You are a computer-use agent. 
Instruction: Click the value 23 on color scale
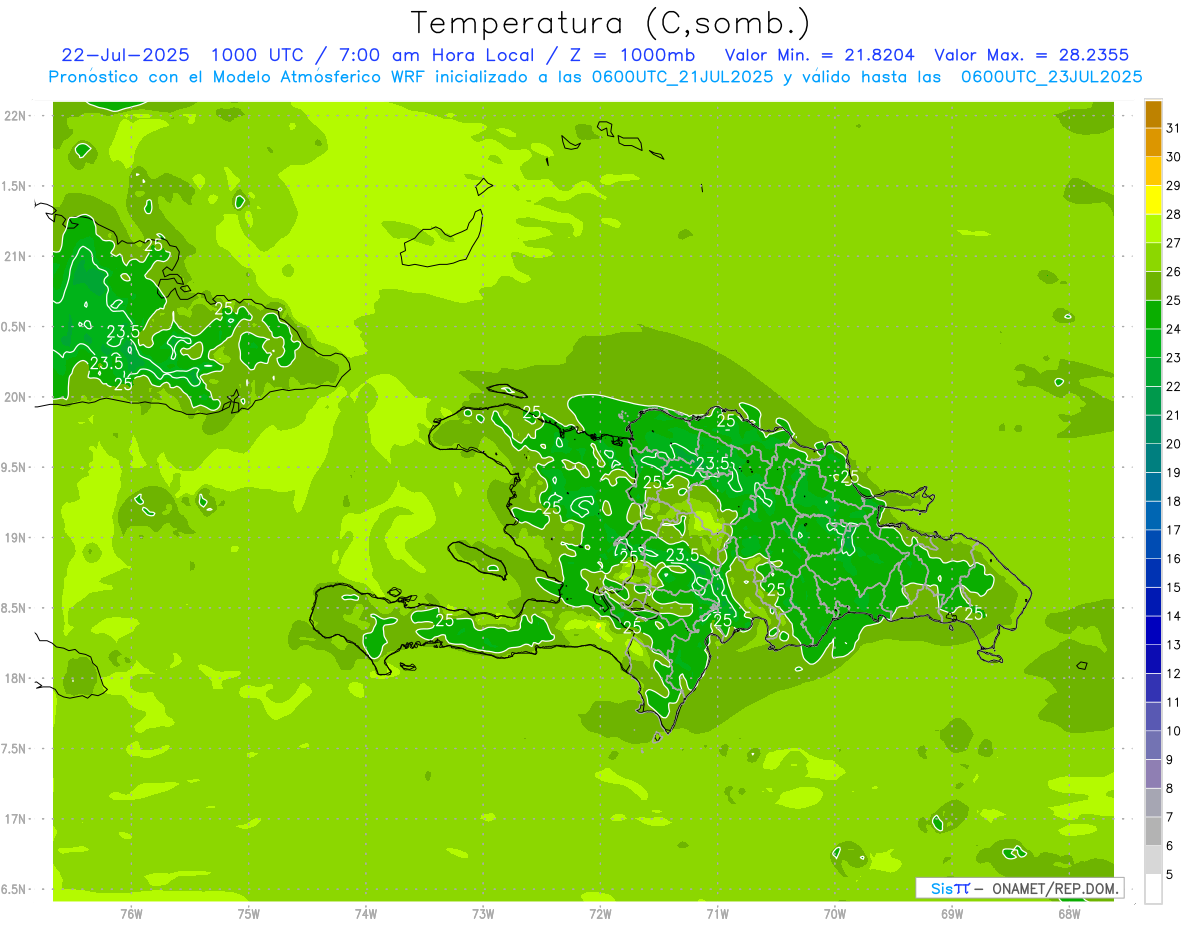(x=1173, y=358)
